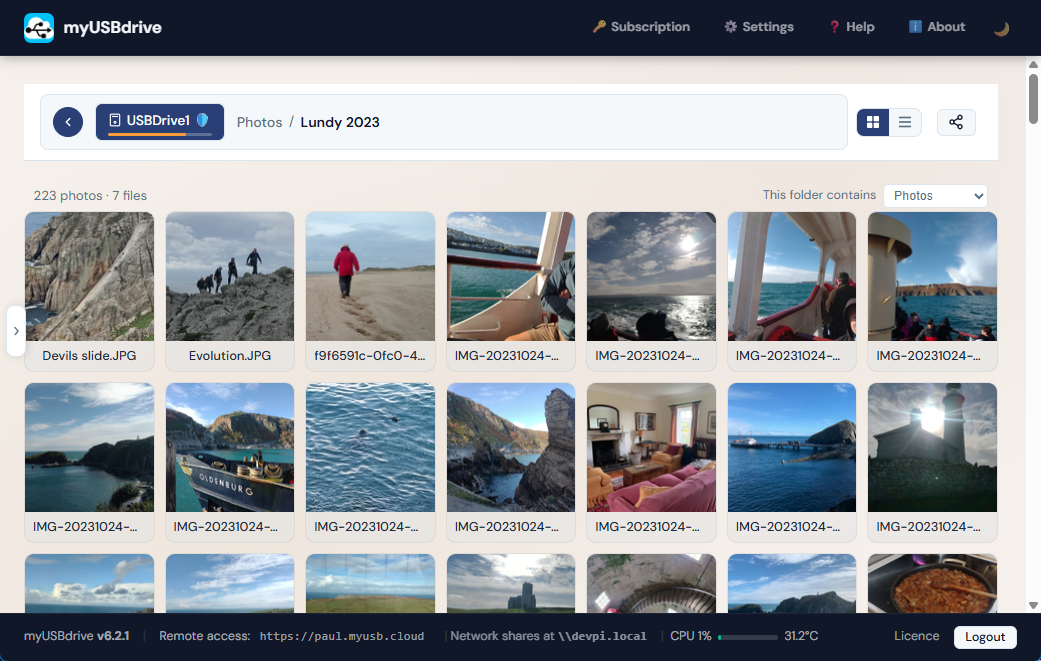
Task: Click the page scrollbar up arrow
Action: click(1033, 64)
